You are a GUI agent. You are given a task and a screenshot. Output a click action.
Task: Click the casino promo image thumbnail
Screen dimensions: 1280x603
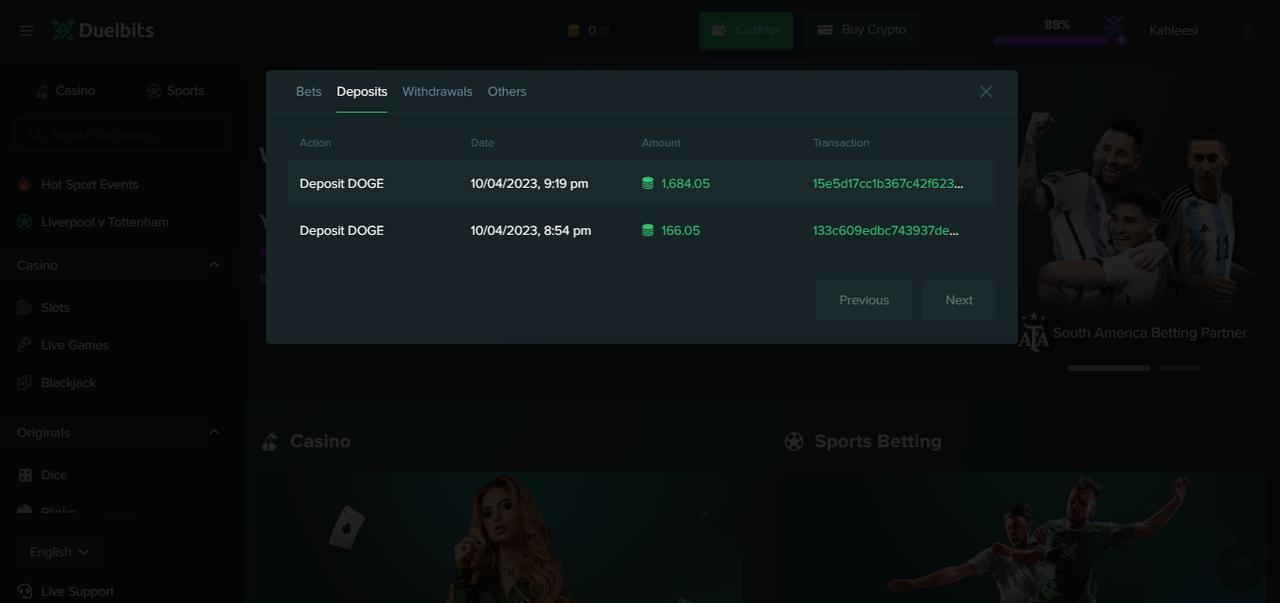coord(500,538)
